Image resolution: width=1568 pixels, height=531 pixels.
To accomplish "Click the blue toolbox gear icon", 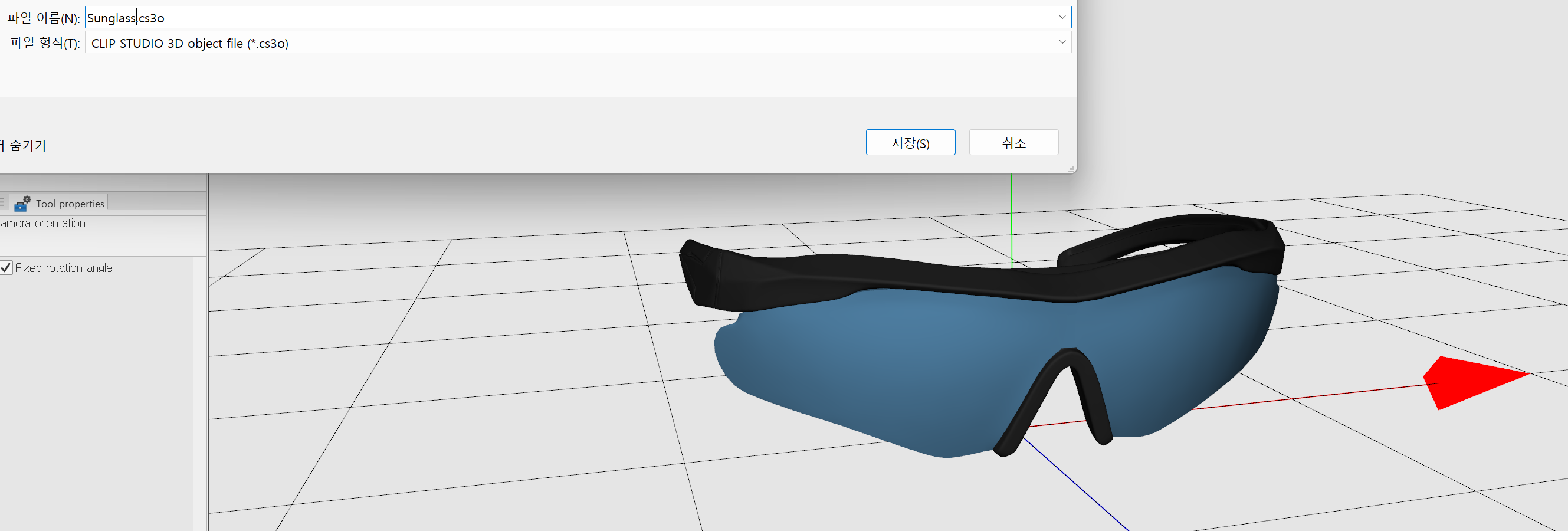I will click(x=22, y=204).
